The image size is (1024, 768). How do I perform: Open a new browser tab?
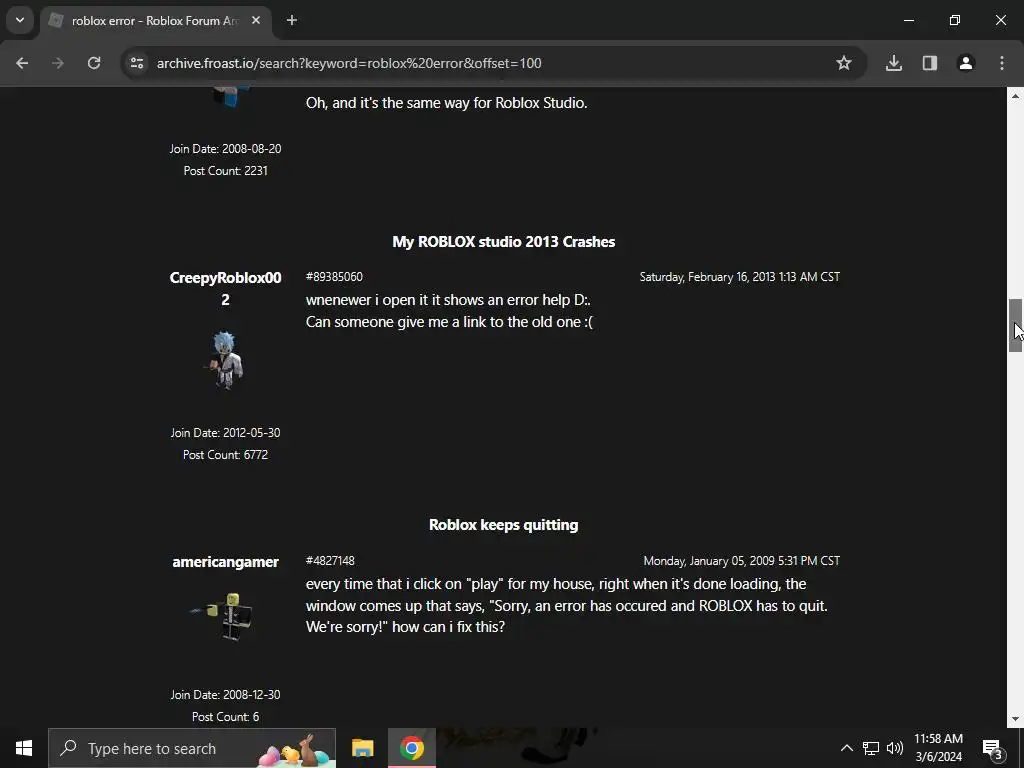click(x=292, y=20)
